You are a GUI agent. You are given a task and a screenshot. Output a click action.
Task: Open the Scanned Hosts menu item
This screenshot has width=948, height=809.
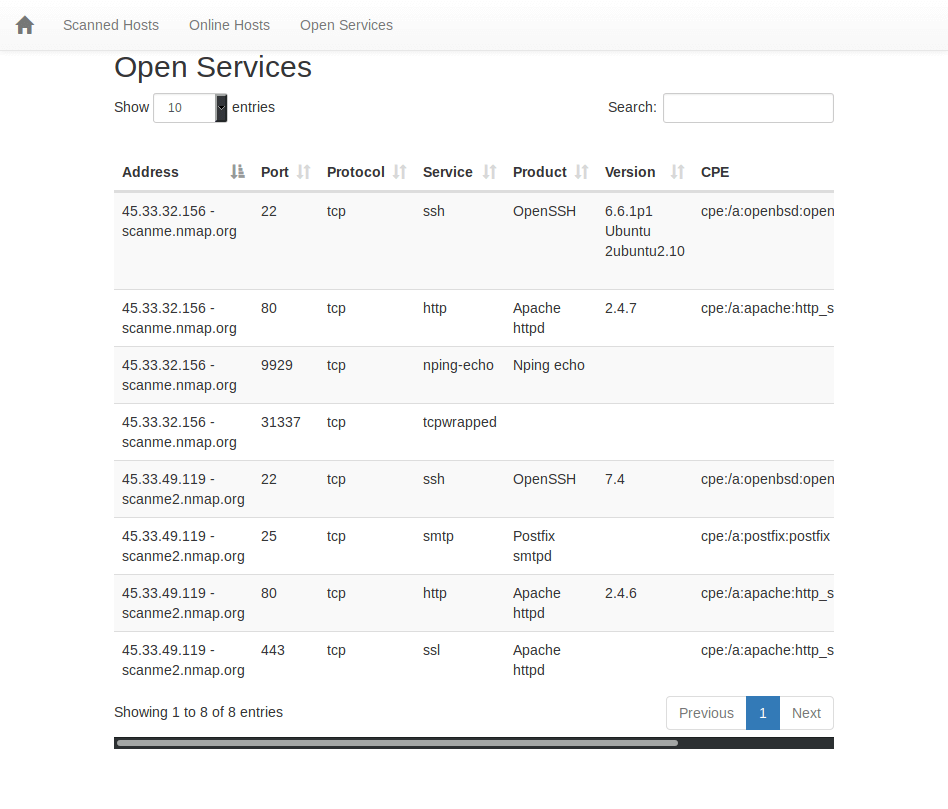pyautogui.click(x=111, y=25)
